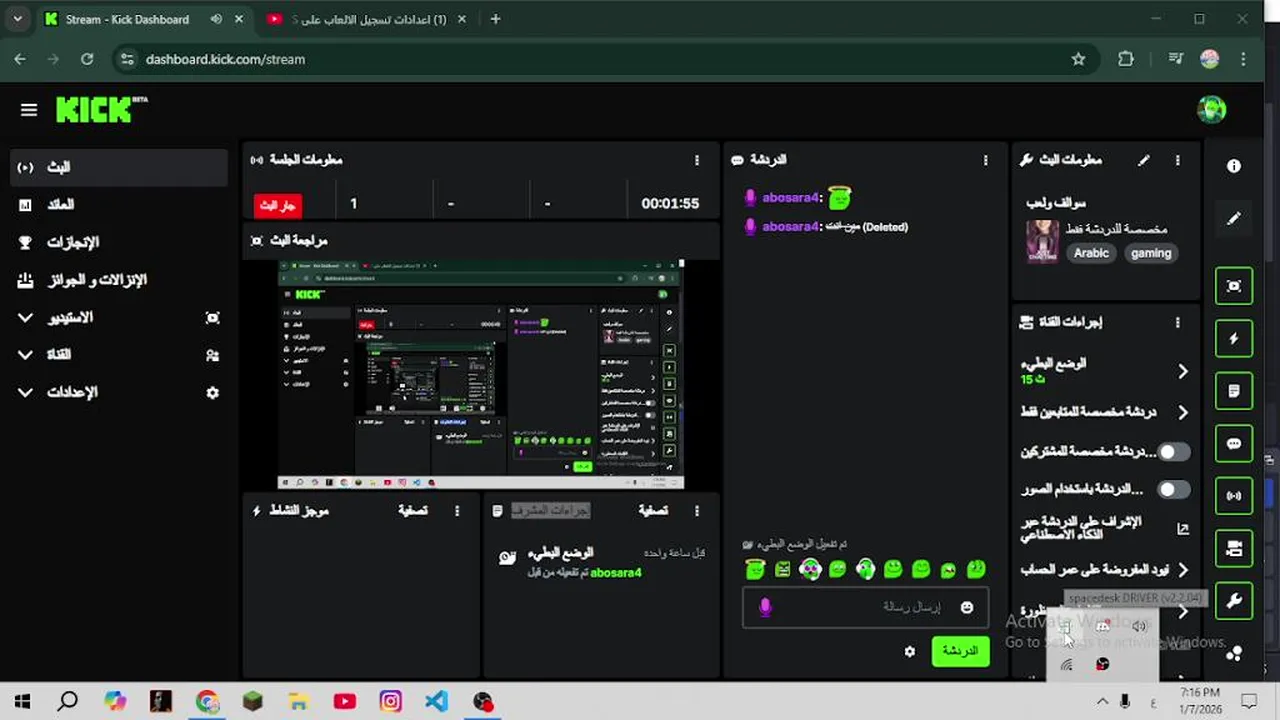Click the chat message input field
This screenshot has height=720, width=1280.
point(865,607)
